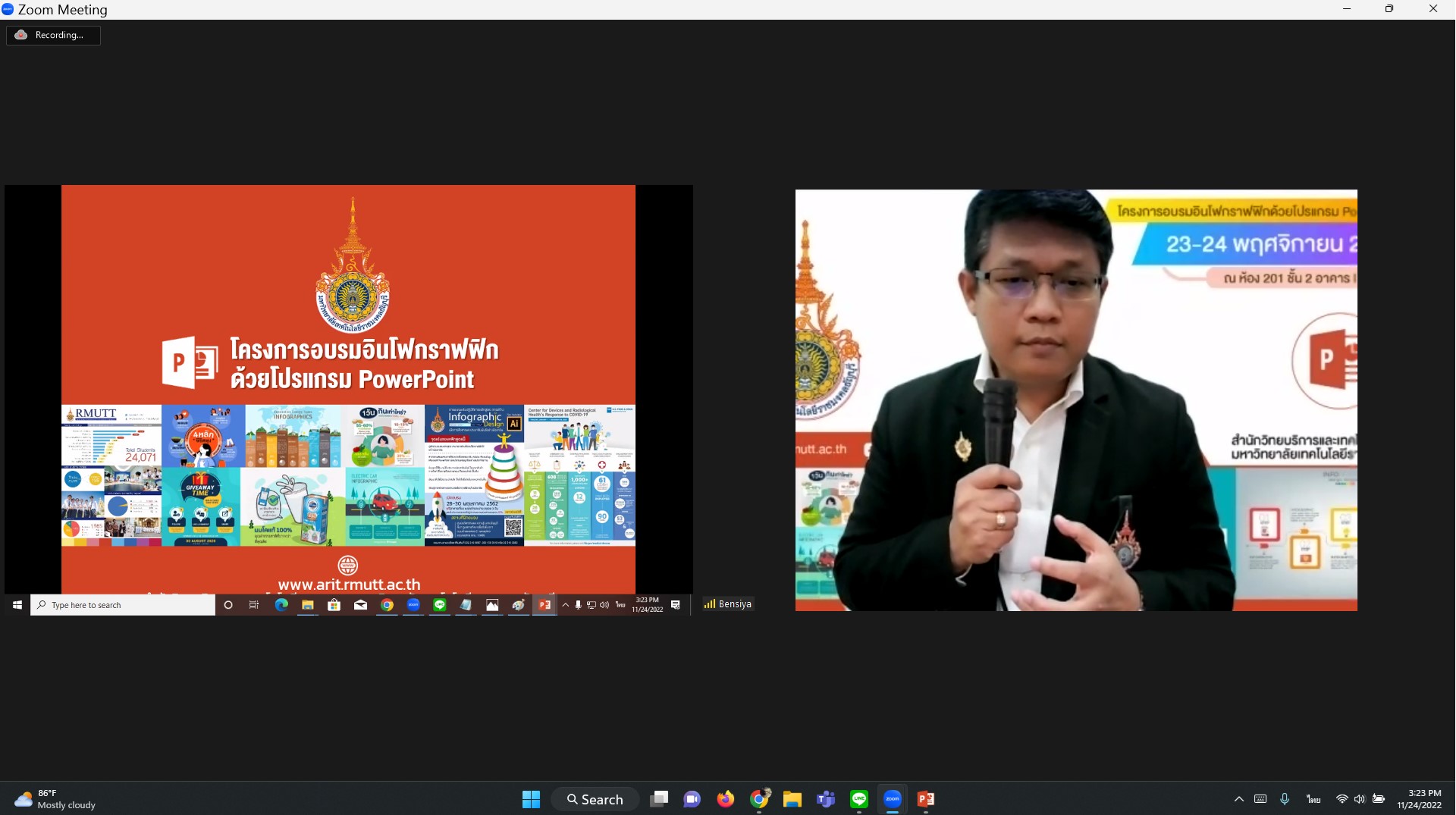
Task: Open File Explorer from the taskbar
Action: pyautogui.click(x=792, y=799)
